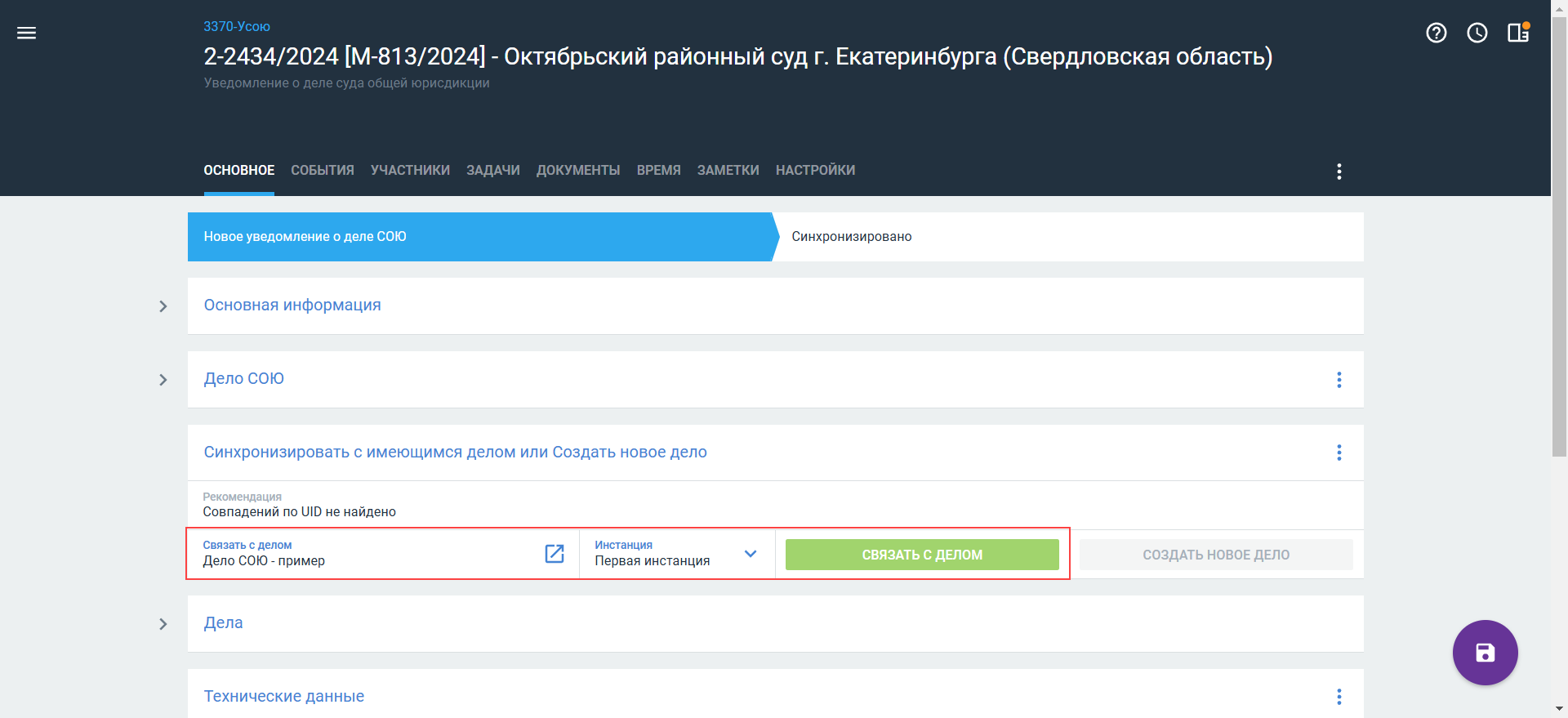Open linked case in new window icon

[x=555, y=554]
